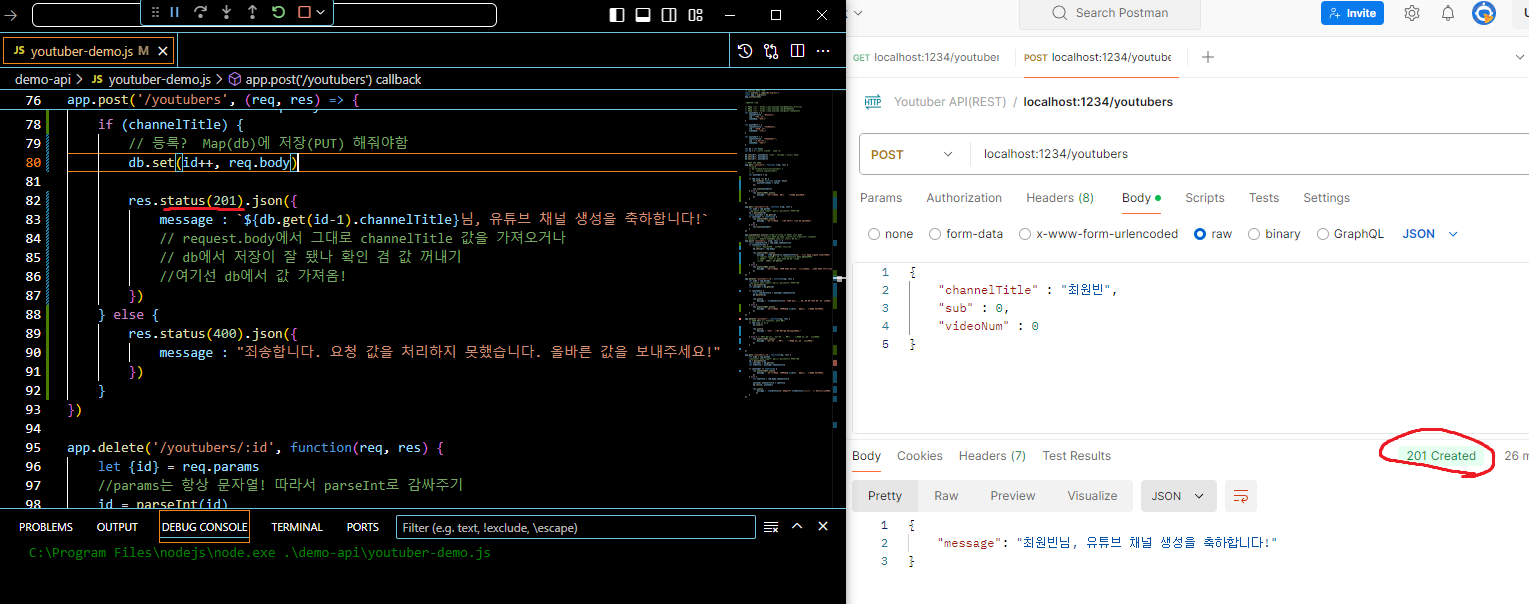Select the none body radio option
The image size is (1529, 604).
click(874, 234)
